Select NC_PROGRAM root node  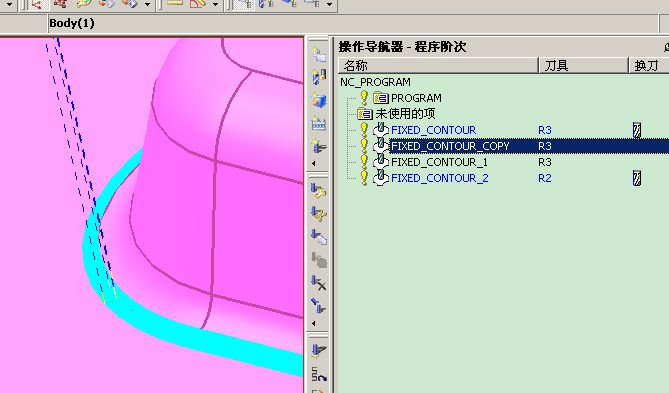[x=375, y=82]
